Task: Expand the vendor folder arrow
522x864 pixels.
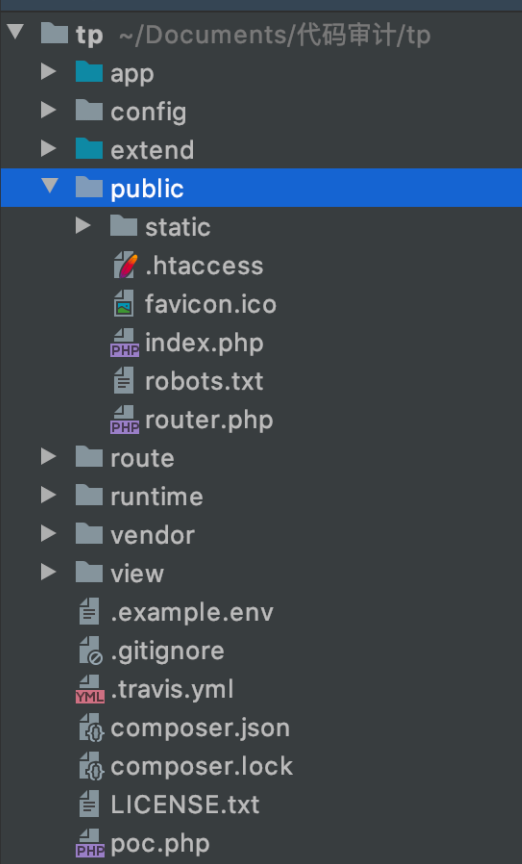Action: pos(49,533)
